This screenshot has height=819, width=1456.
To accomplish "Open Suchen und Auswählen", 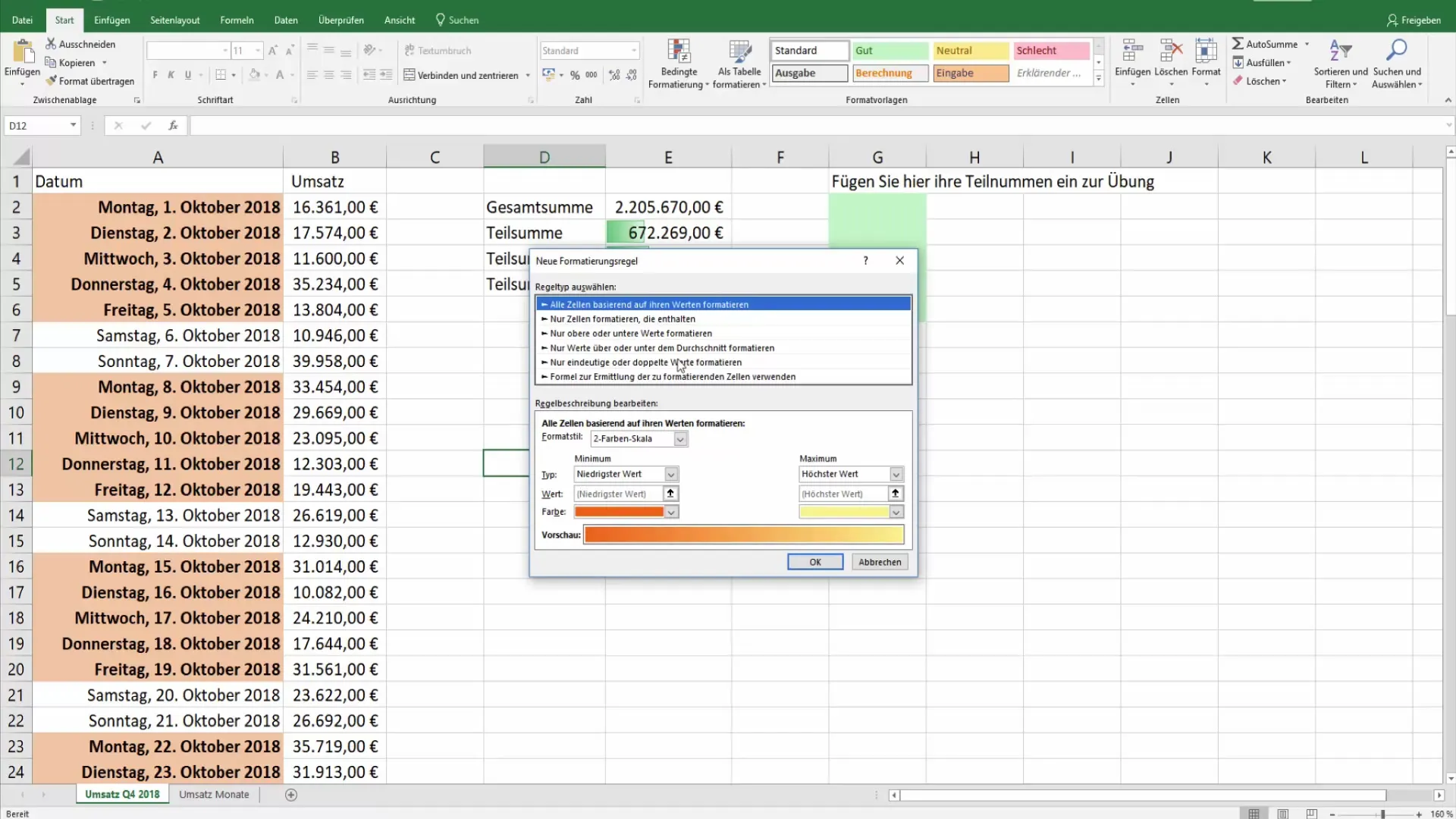I will [x=1397, y=64].
